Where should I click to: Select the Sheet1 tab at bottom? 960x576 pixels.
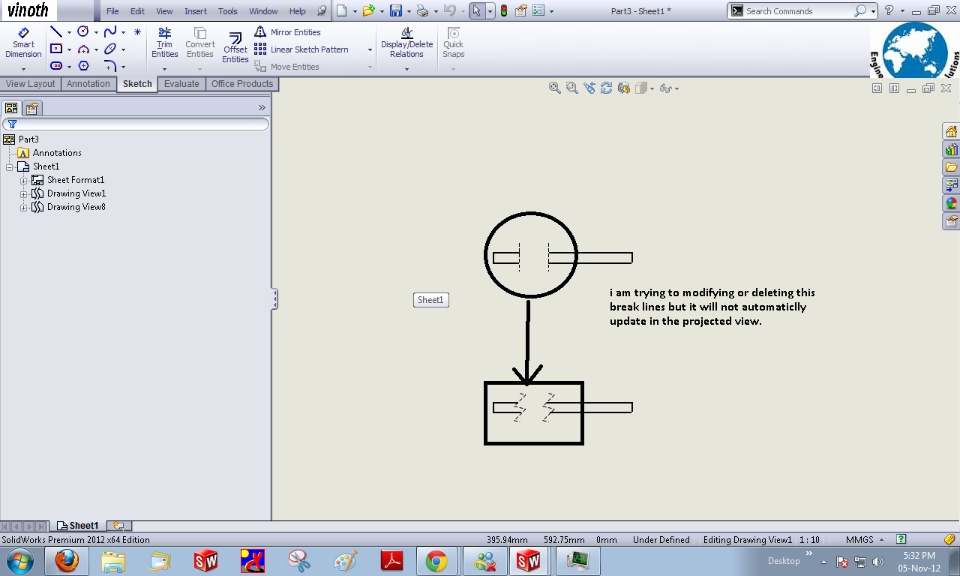[x=77, y=525]
